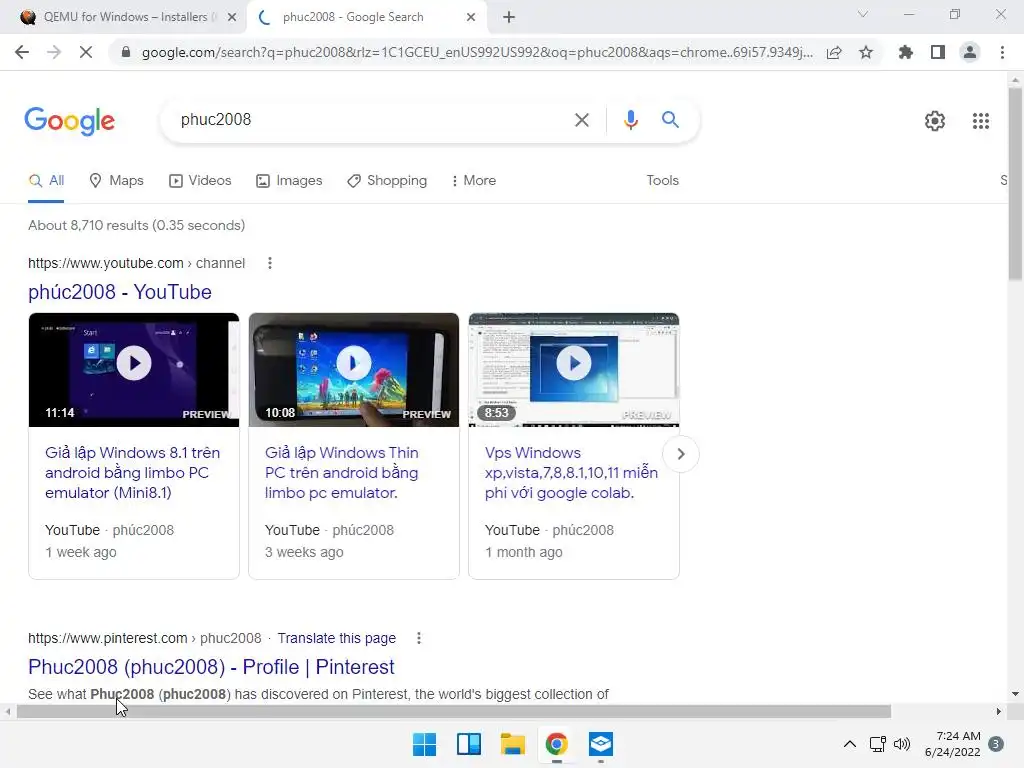
Task: Click the vertical scrollbar thumb
Action: (x=1015, y=184)
